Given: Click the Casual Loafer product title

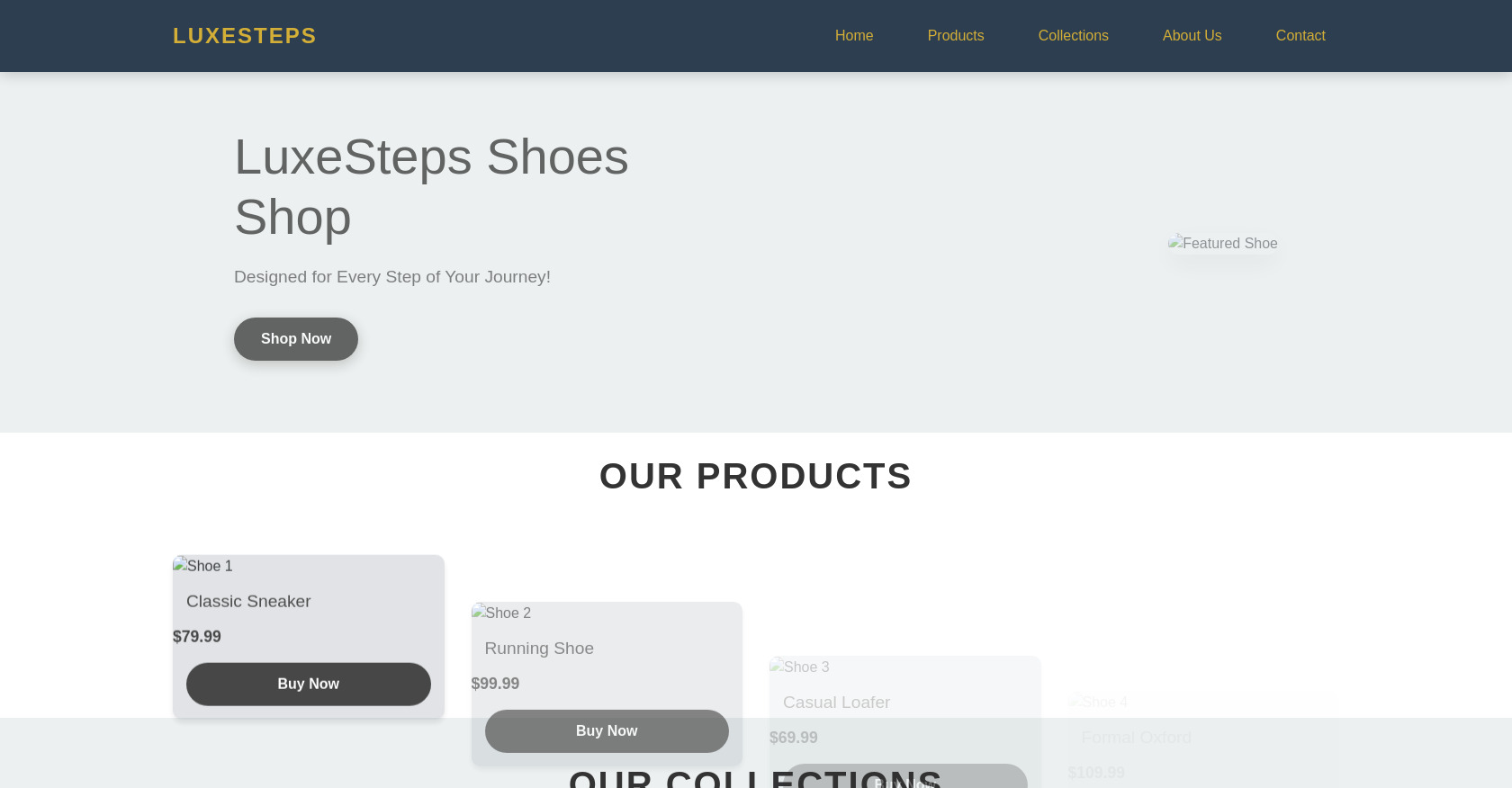Looking at the screenshot, I should click(836, 702).
